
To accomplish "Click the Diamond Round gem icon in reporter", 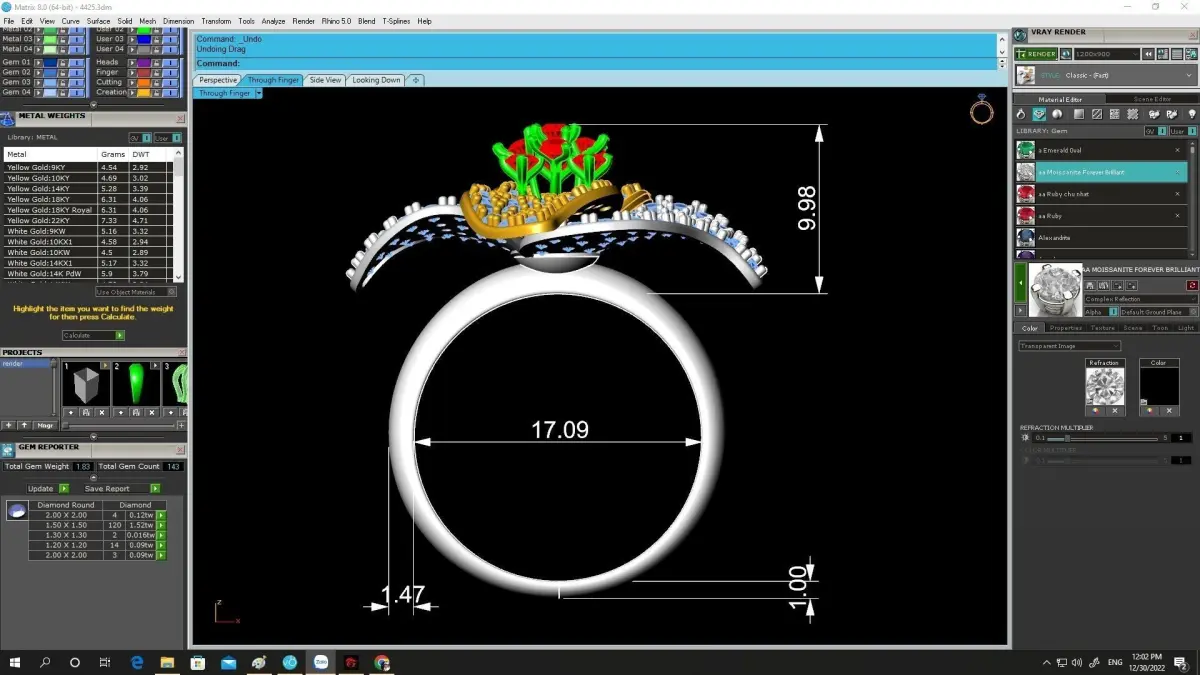I will pyautogui.click(x=17, y=511).
